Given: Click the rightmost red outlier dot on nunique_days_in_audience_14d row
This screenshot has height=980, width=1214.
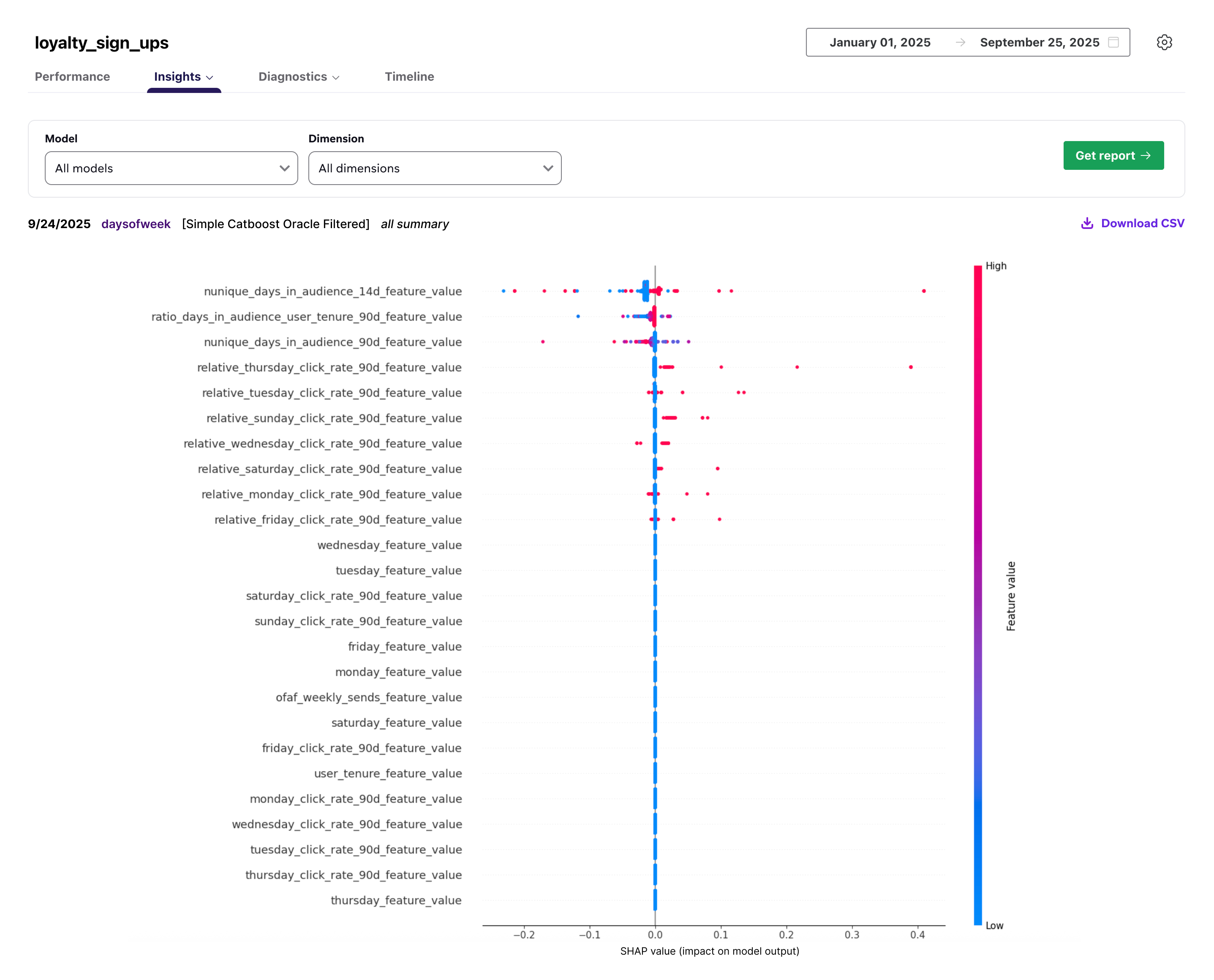Looking at the screenshot, I should point(923,291).
